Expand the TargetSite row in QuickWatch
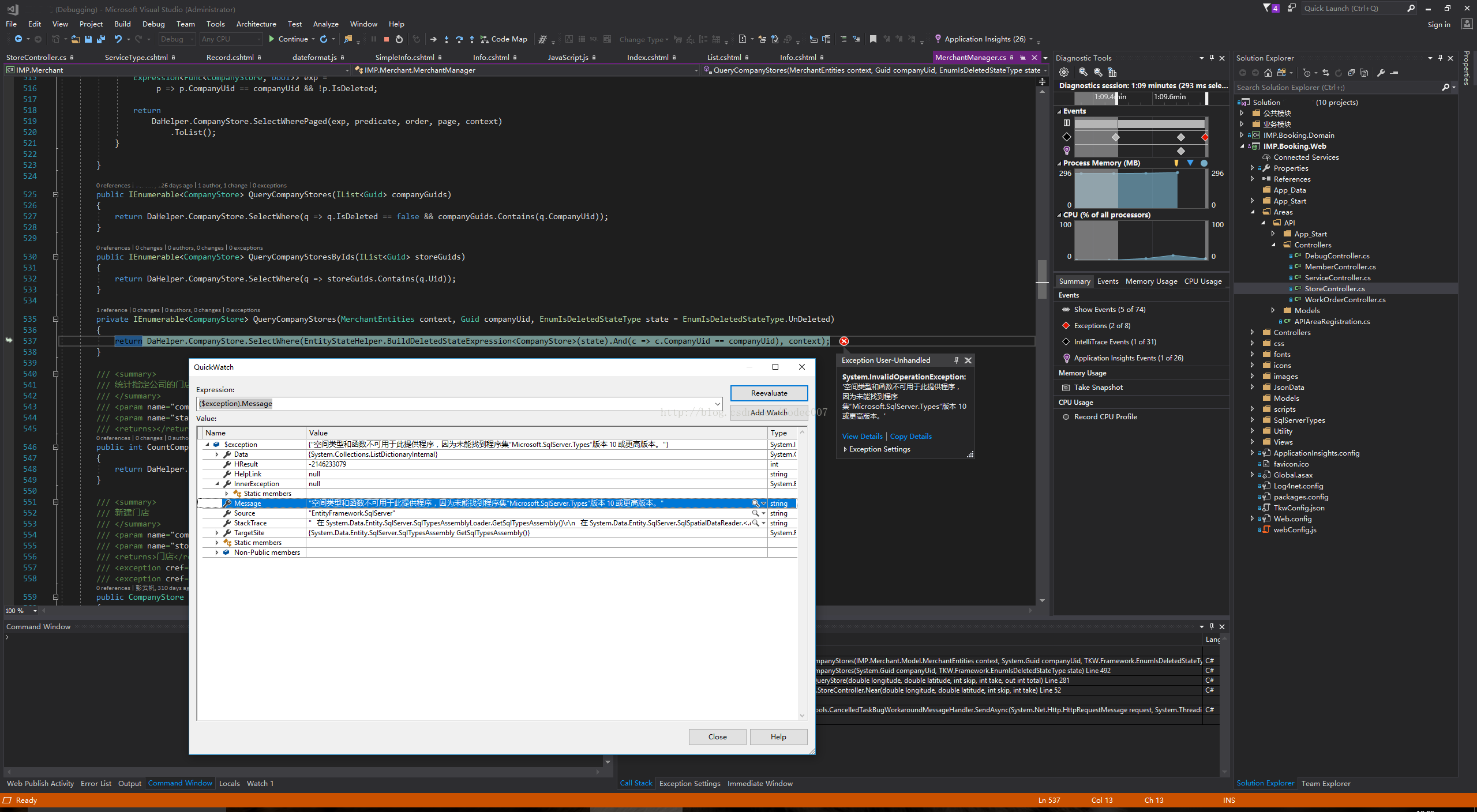 [217, 533]
